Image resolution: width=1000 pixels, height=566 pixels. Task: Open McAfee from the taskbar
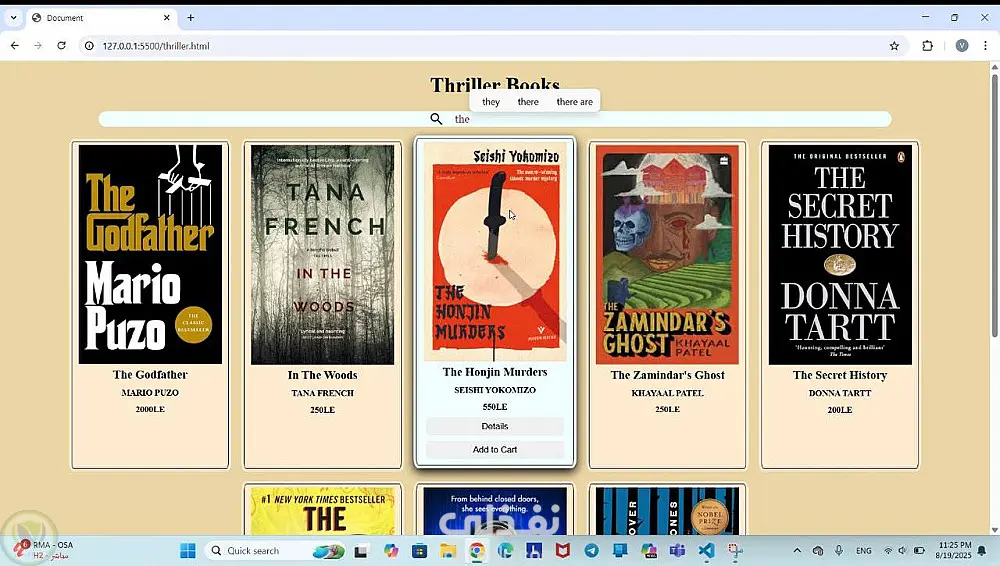coord(562,550)
